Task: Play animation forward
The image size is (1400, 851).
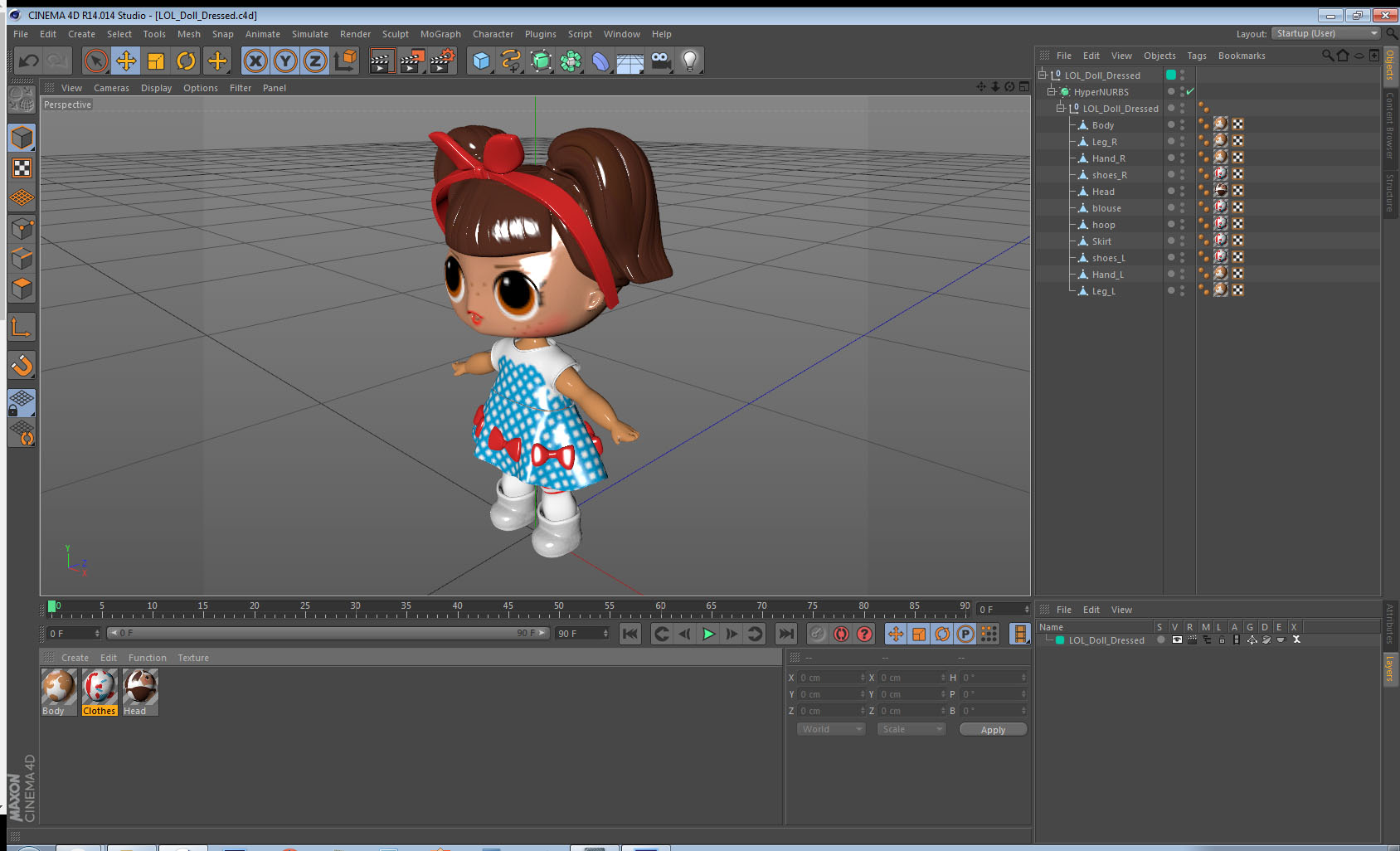Action: (x=708, y=634)
